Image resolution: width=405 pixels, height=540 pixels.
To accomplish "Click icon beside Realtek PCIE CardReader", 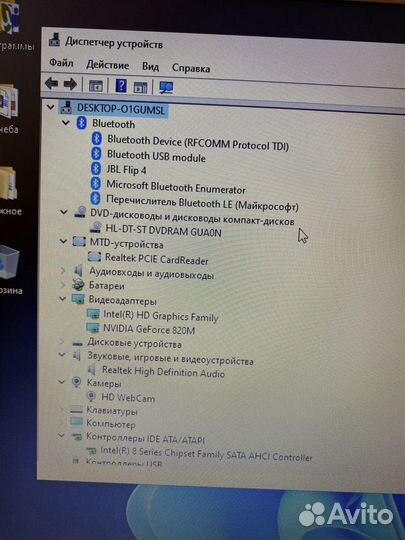I will click(94, 257).
